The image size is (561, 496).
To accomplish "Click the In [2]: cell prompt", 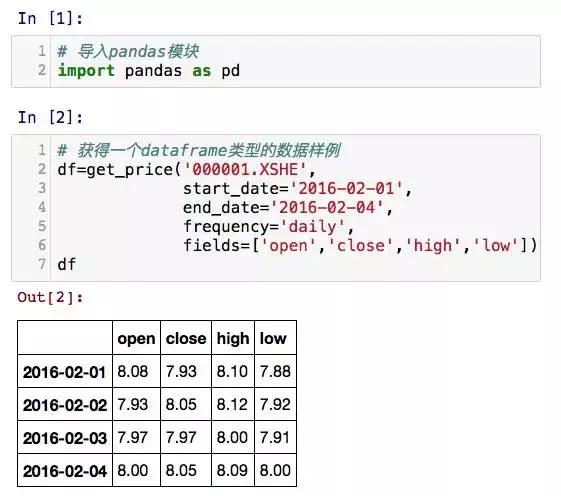I will click(x=50, y=117).
